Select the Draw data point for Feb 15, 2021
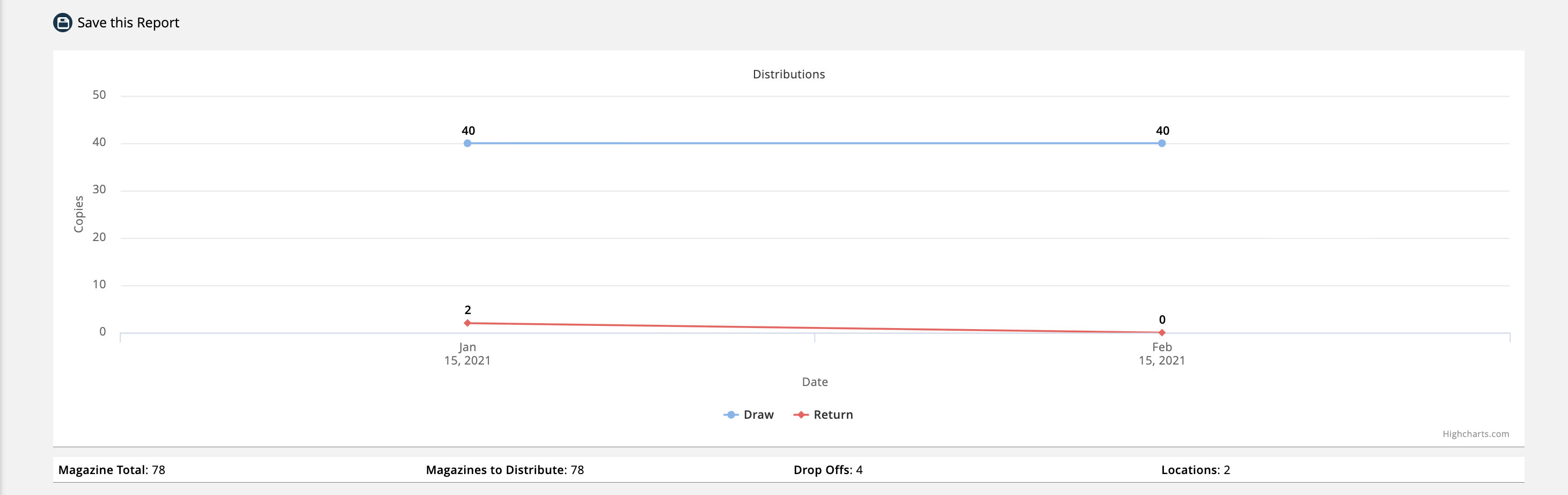The image size is (1568, 495). 1161,144
